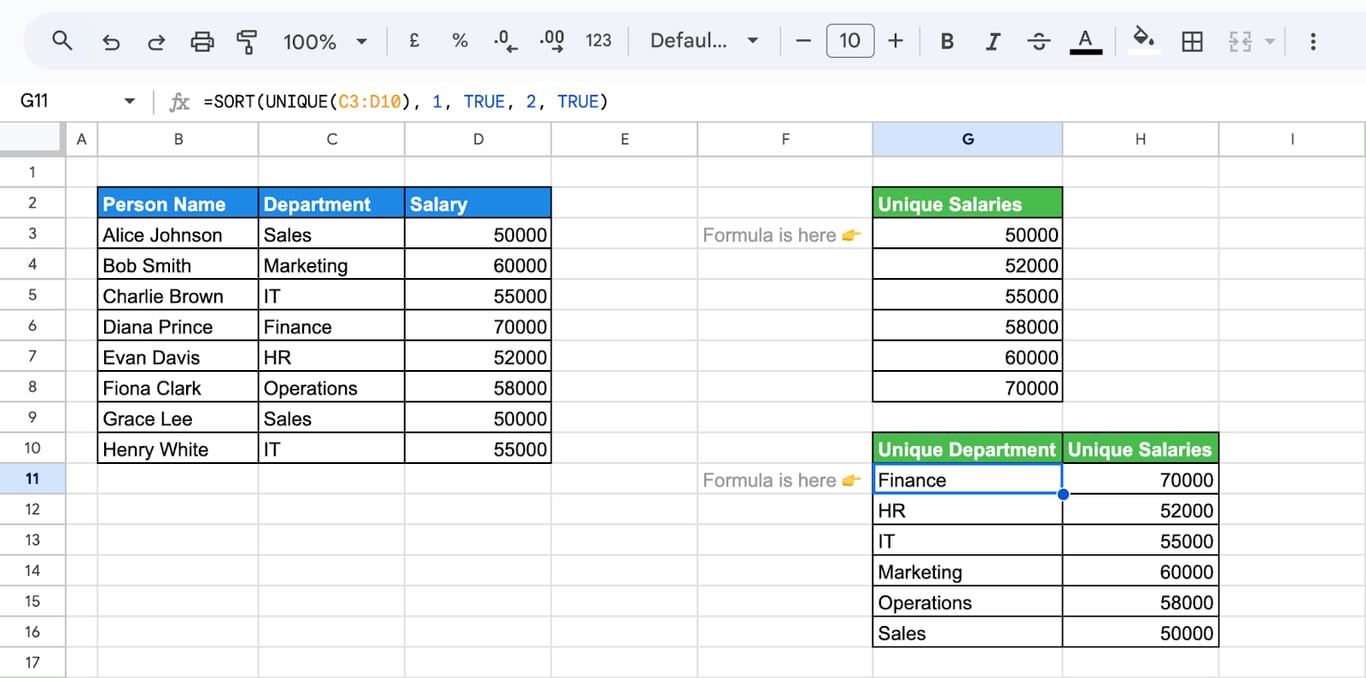Select column B header
Image resolution: width=1366 pixels, height=678 pixels.
(x=178, y=139)
